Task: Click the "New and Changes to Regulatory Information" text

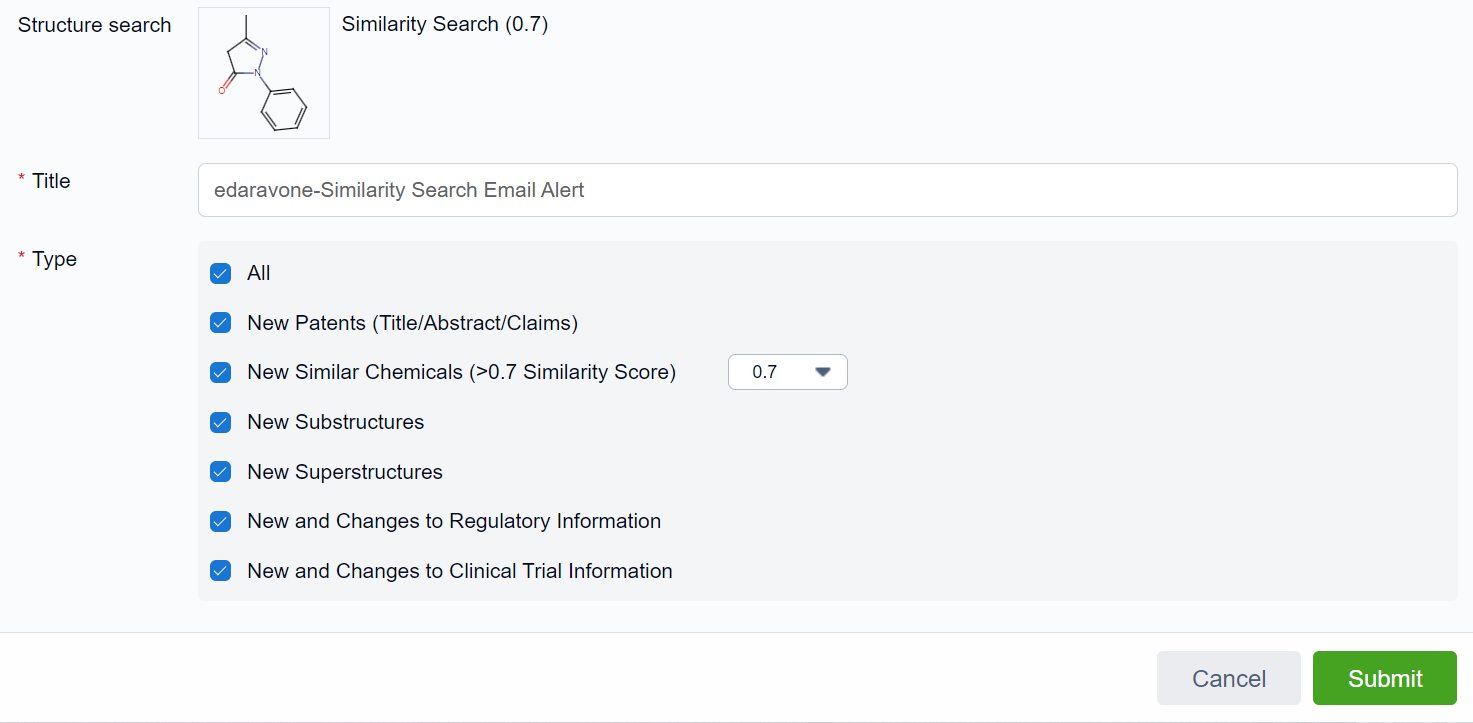Action: click(x=454, y=521)
